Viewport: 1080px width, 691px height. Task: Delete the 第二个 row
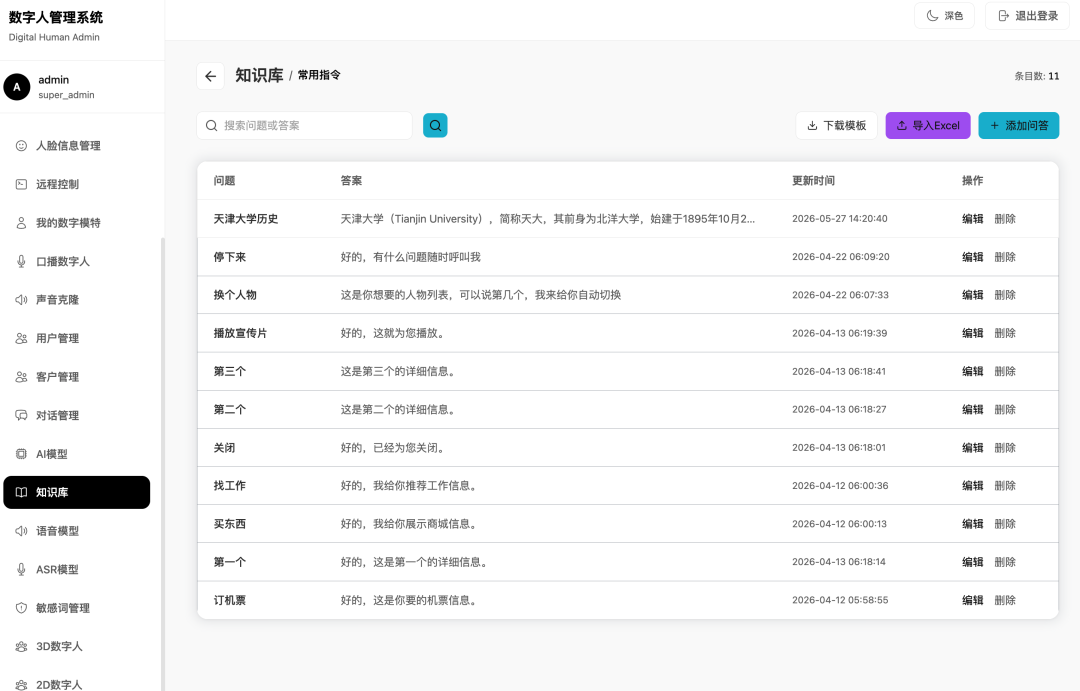coord(1005,409)
